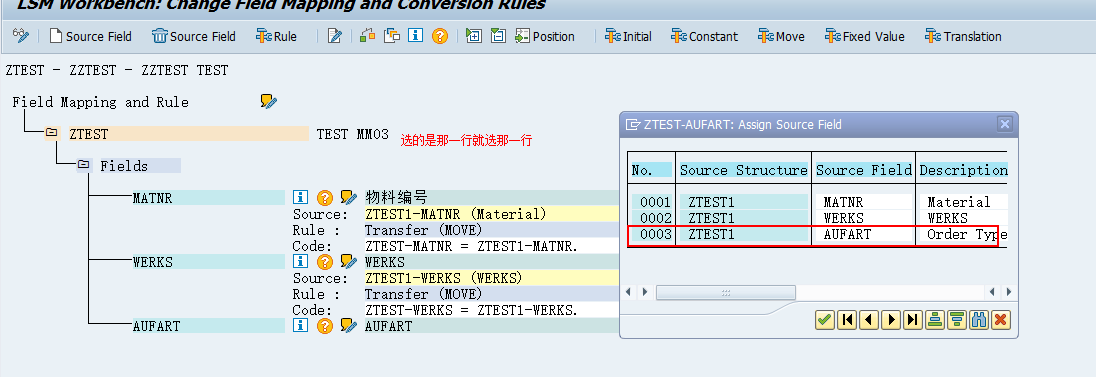The image size is (1096, 377).
Task: Click the Source Field column header in dialog
Action: click(864, 170)
